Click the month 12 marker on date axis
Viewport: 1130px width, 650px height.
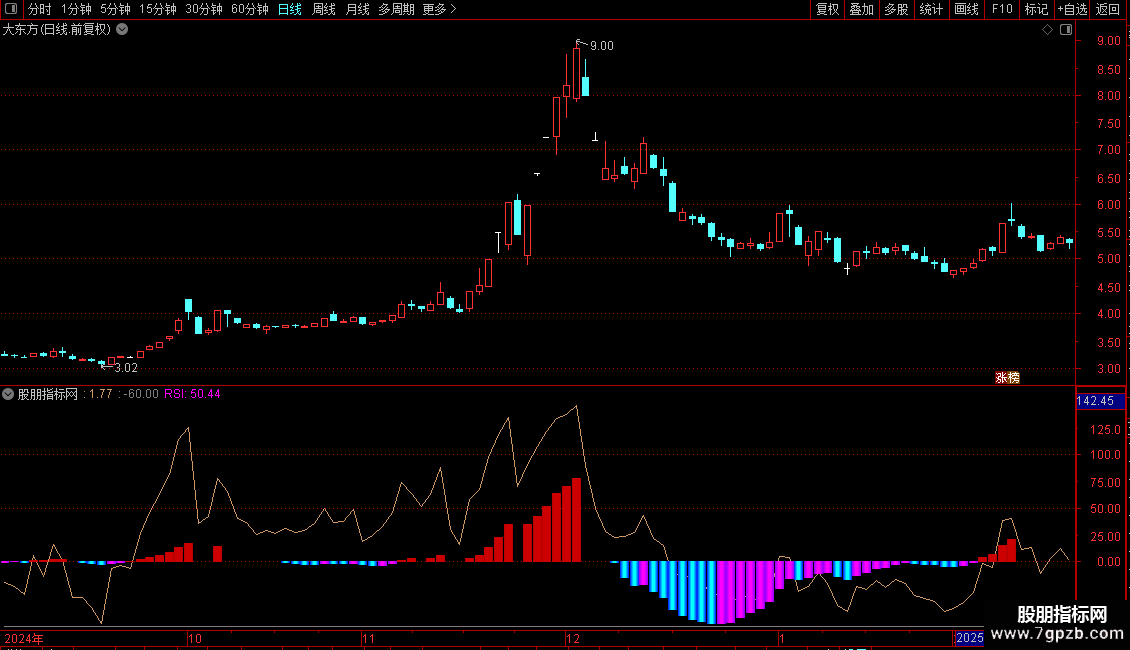tap(573, 638)
